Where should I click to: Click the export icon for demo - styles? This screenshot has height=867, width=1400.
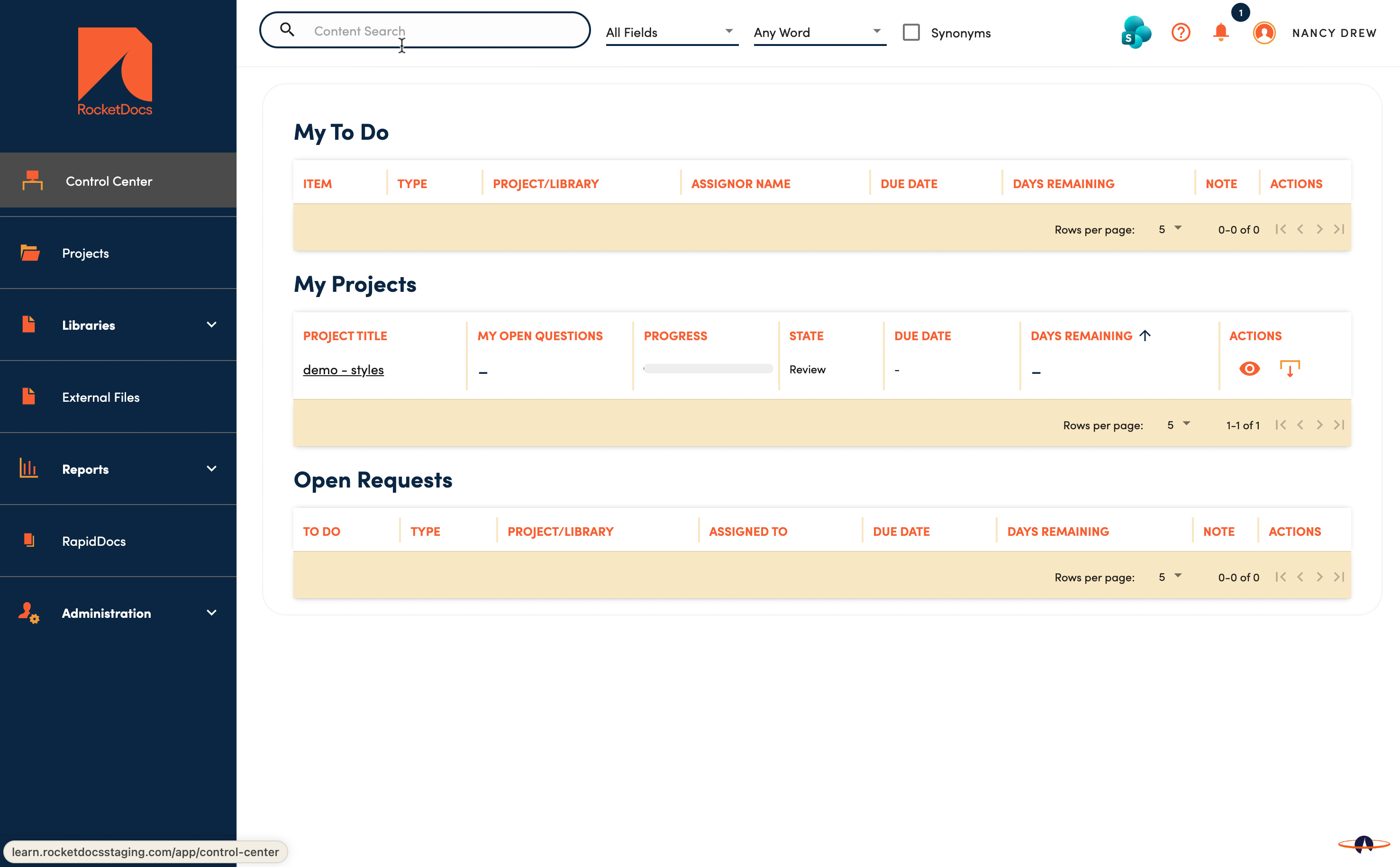1289,369
